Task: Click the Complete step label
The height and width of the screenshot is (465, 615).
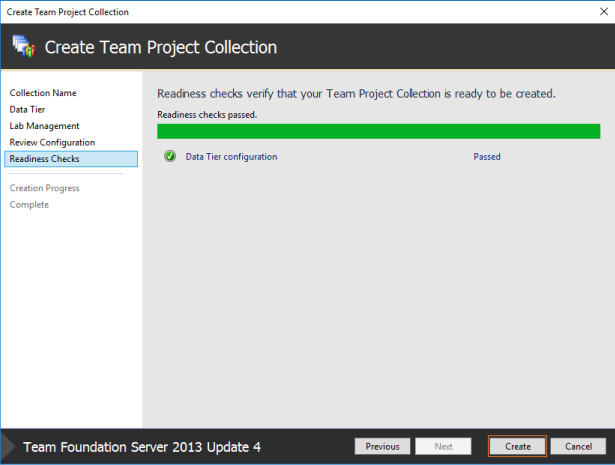Action: pyautogui.click(x=29, y=205)
